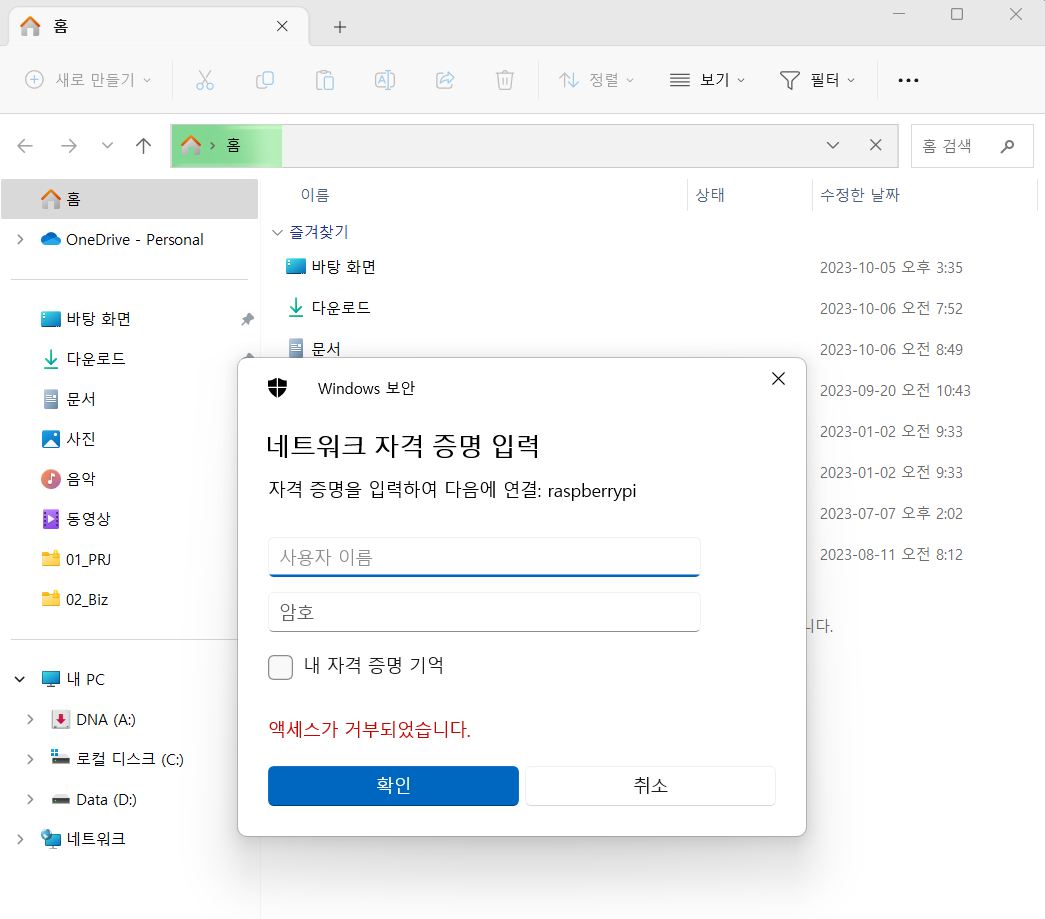
Task: Close the 홈 tab
Action: [282, 26]
